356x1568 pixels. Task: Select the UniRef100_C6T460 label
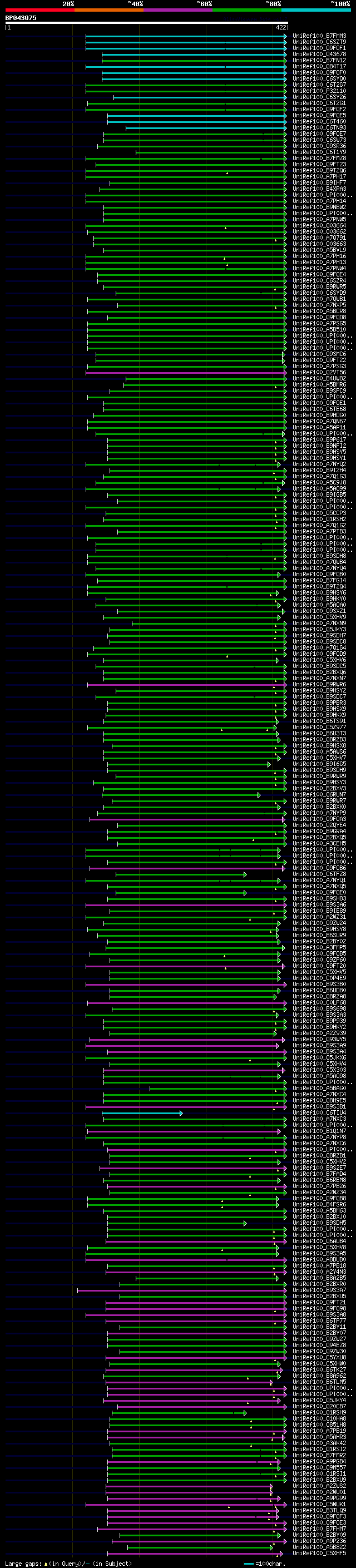pyautogui.click(x=319, y=121)
